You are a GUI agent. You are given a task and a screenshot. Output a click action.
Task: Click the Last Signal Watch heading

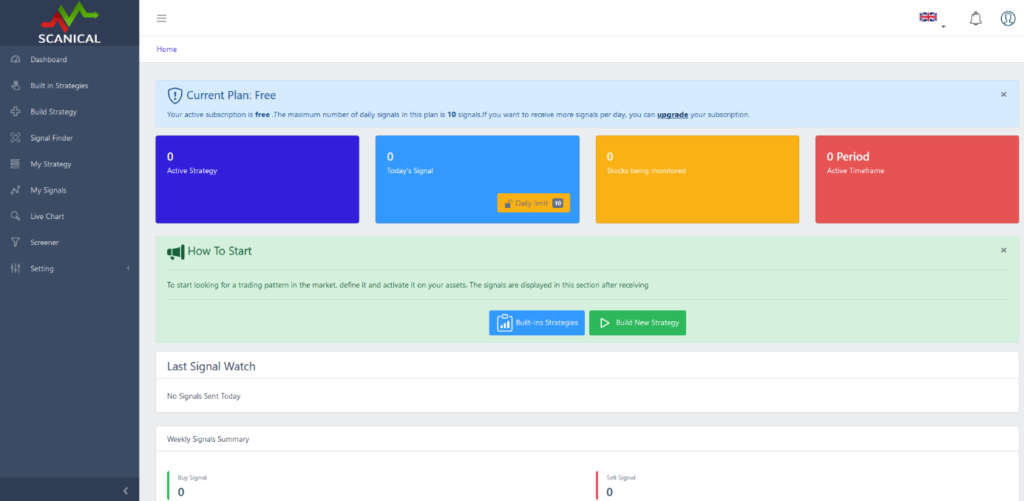point(211,366)
